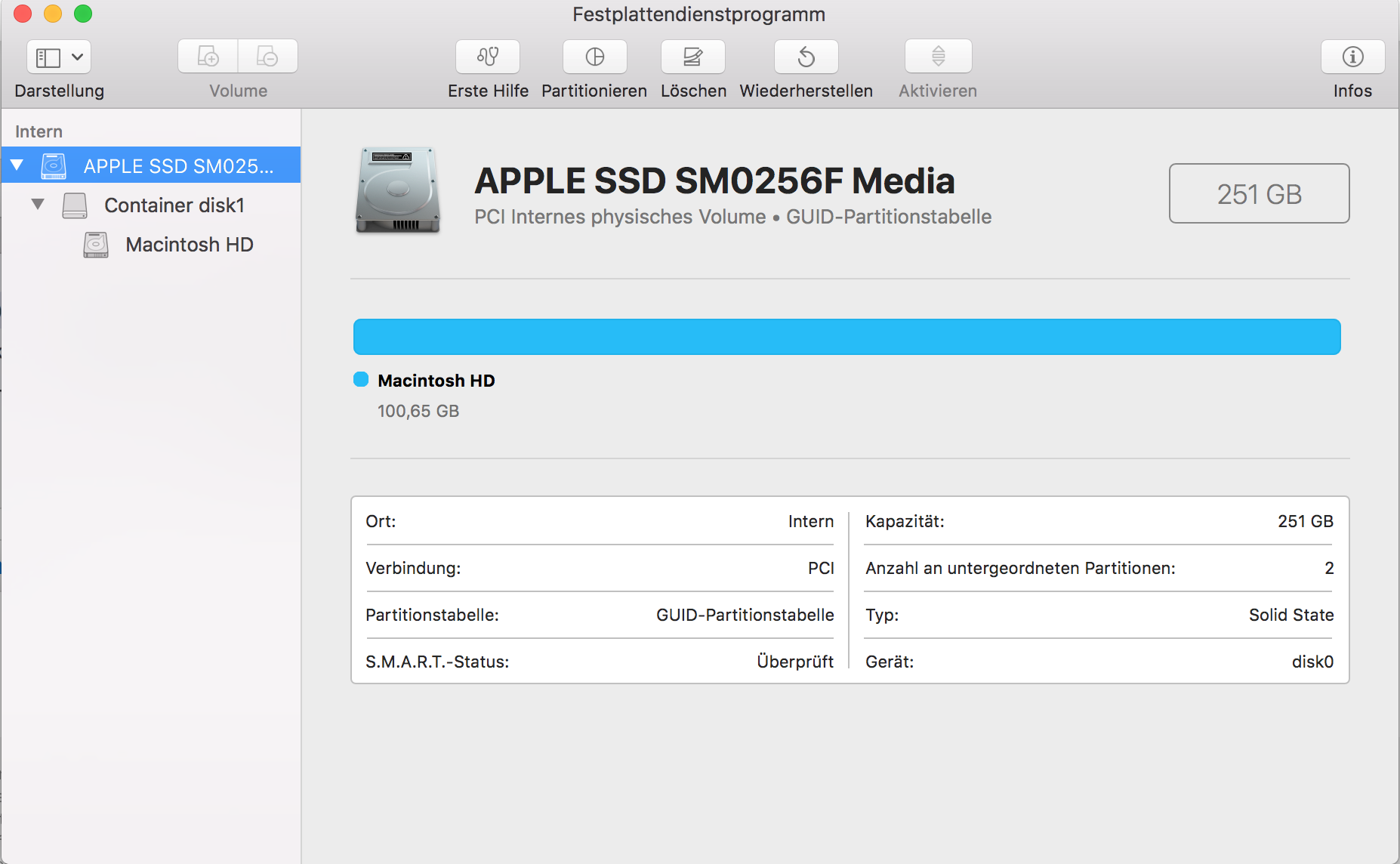Click the remove volume icon
The image size is (1400, 864).
[267, 57]
